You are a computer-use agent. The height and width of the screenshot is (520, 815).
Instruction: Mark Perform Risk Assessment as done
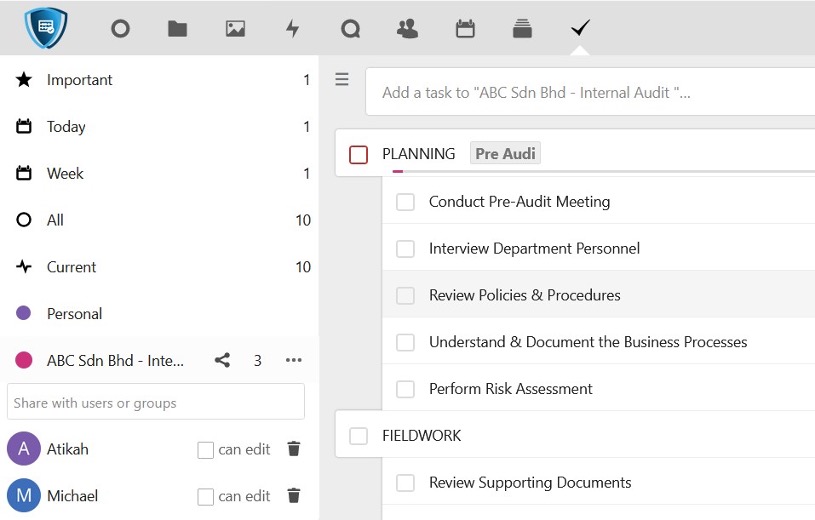(405, 389)
